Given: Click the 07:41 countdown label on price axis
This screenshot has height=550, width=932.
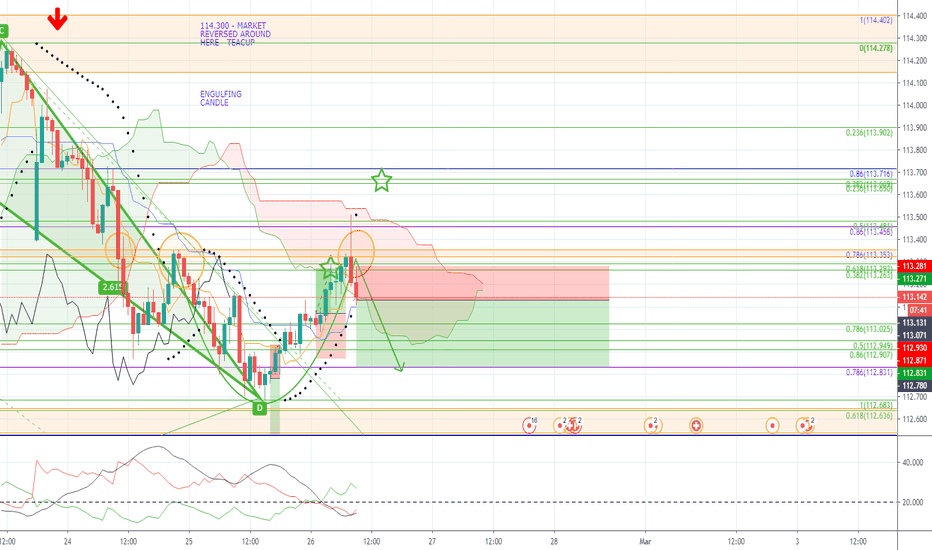Looking at the screenshot, I should (918, 310).
